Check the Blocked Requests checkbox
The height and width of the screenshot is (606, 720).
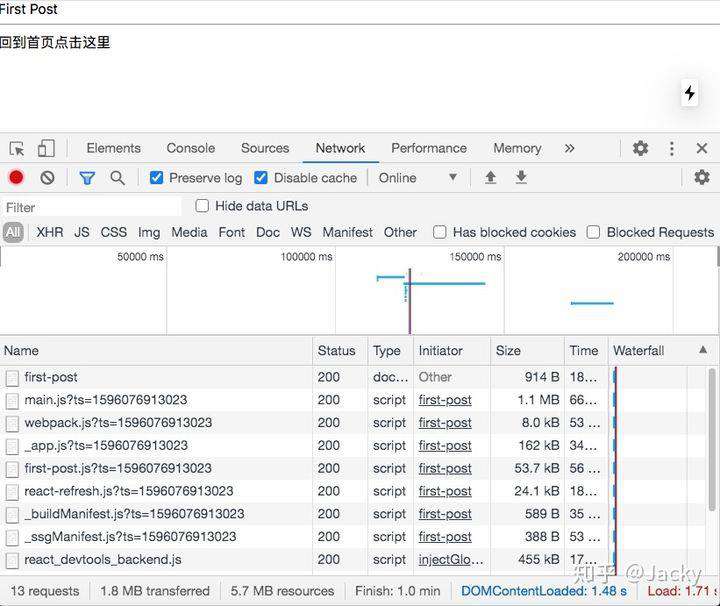coord(593,232)
